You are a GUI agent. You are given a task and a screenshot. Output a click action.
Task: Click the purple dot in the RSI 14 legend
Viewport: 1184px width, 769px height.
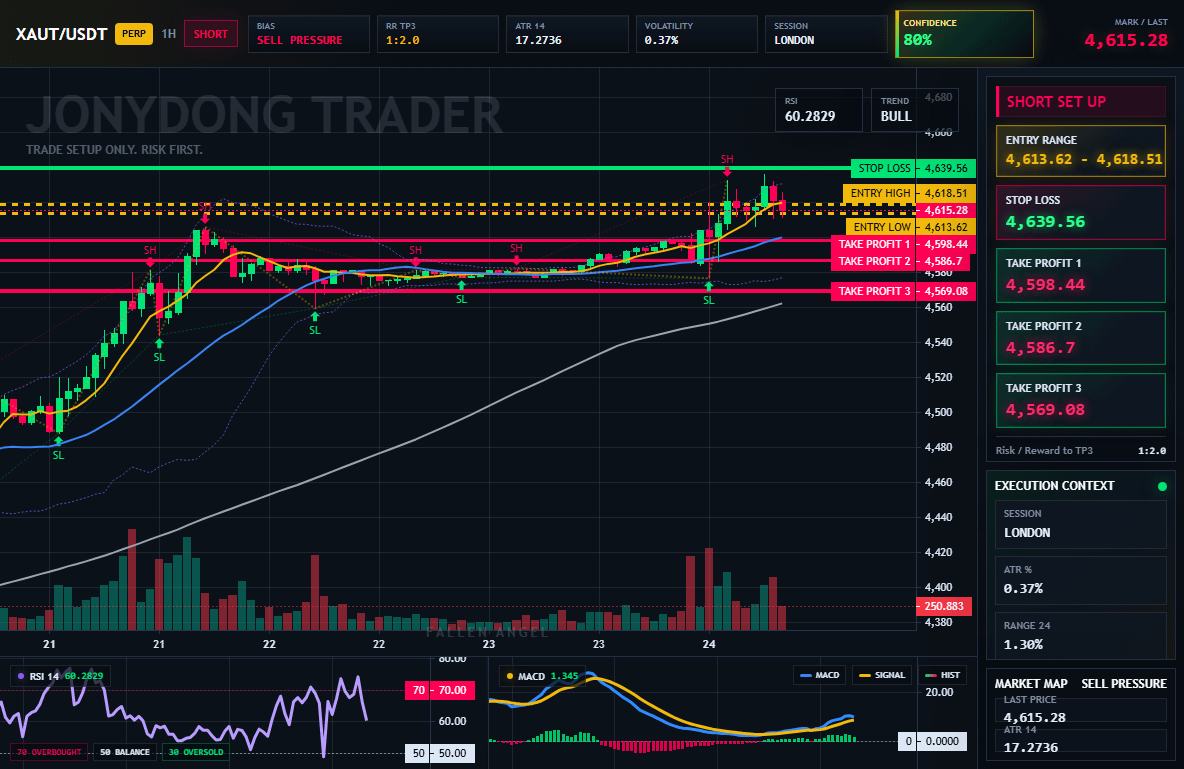[20, 676]
